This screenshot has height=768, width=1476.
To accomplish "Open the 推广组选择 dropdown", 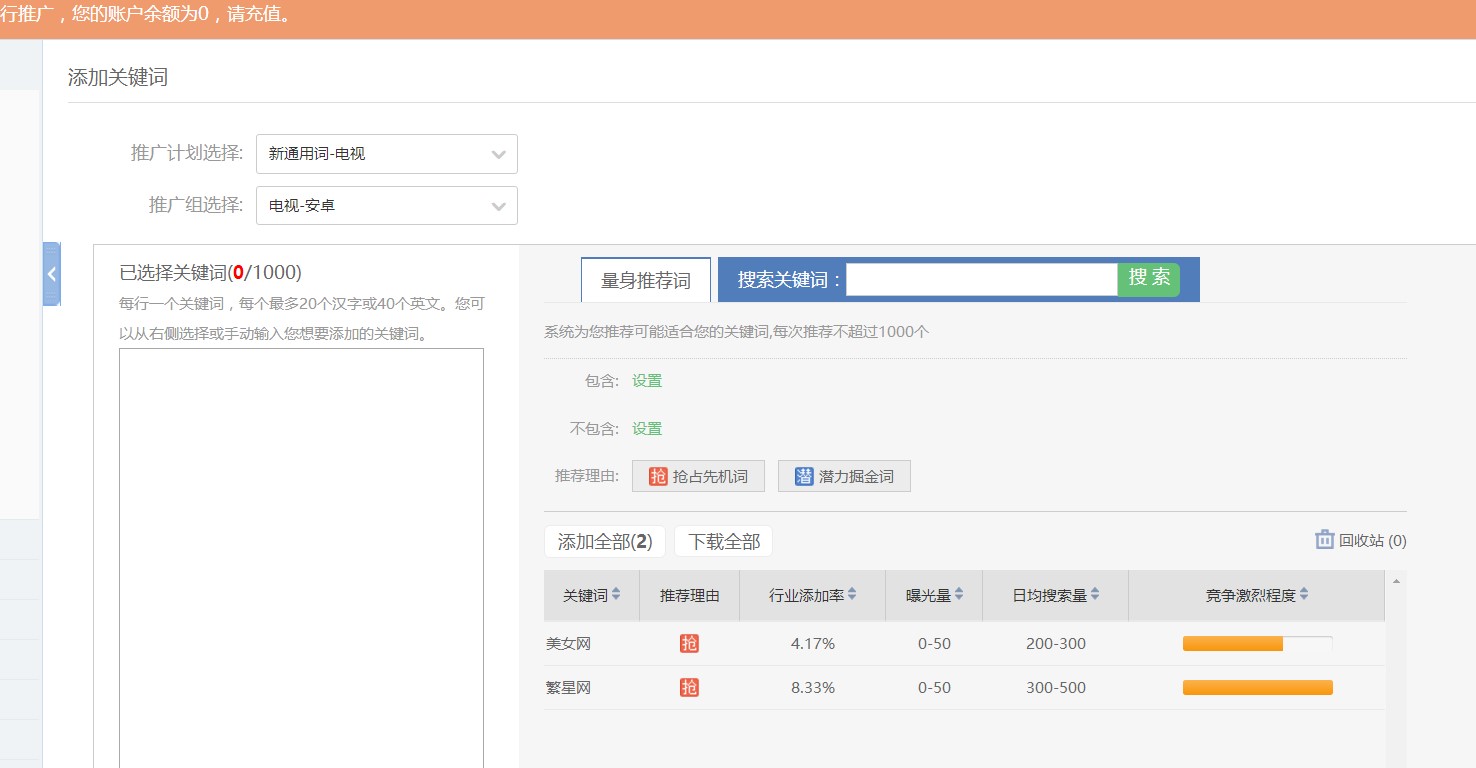I will [386, 206].
